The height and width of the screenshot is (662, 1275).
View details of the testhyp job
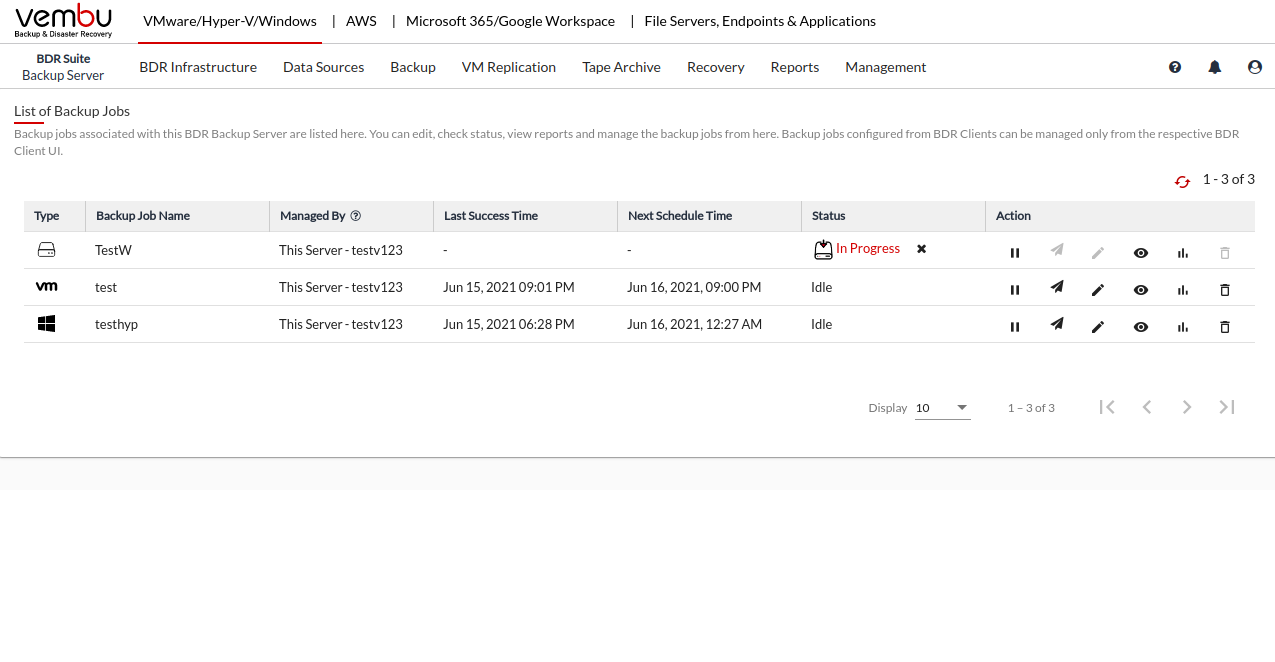tap(1140, 327)
